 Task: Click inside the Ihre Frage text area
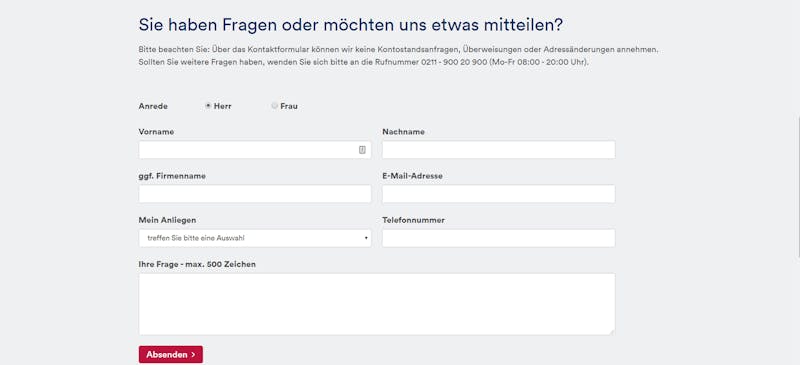coord(377,304)
